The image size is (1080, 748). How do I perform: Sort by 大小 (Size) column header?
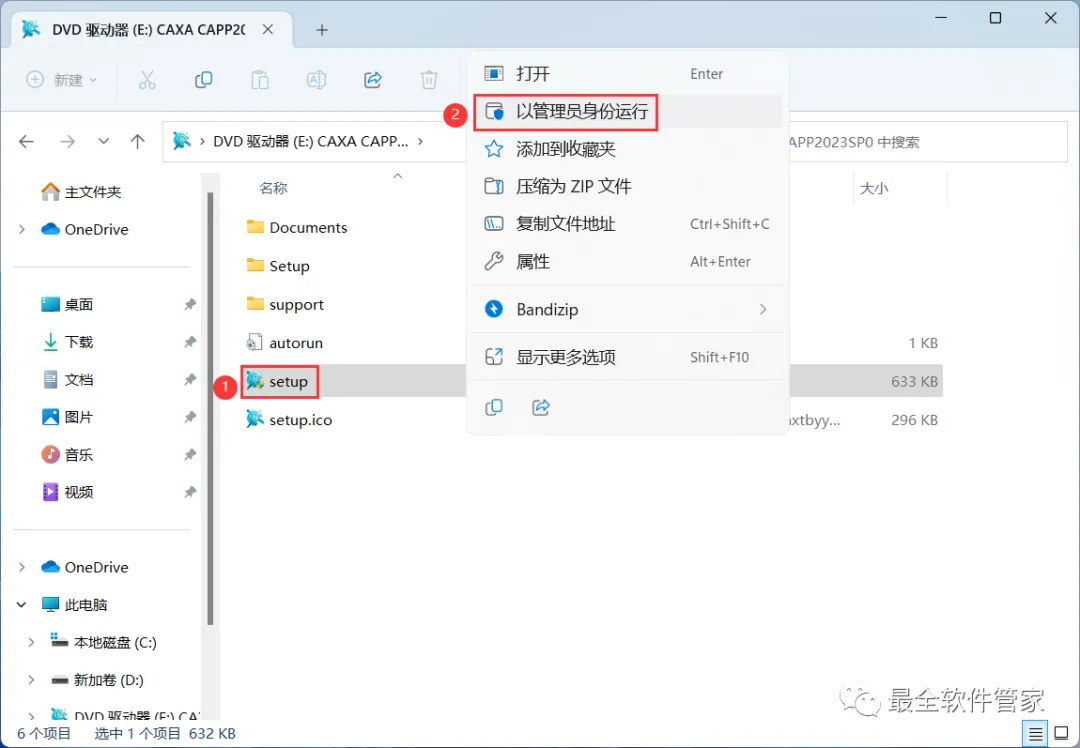tap(874, 188)
